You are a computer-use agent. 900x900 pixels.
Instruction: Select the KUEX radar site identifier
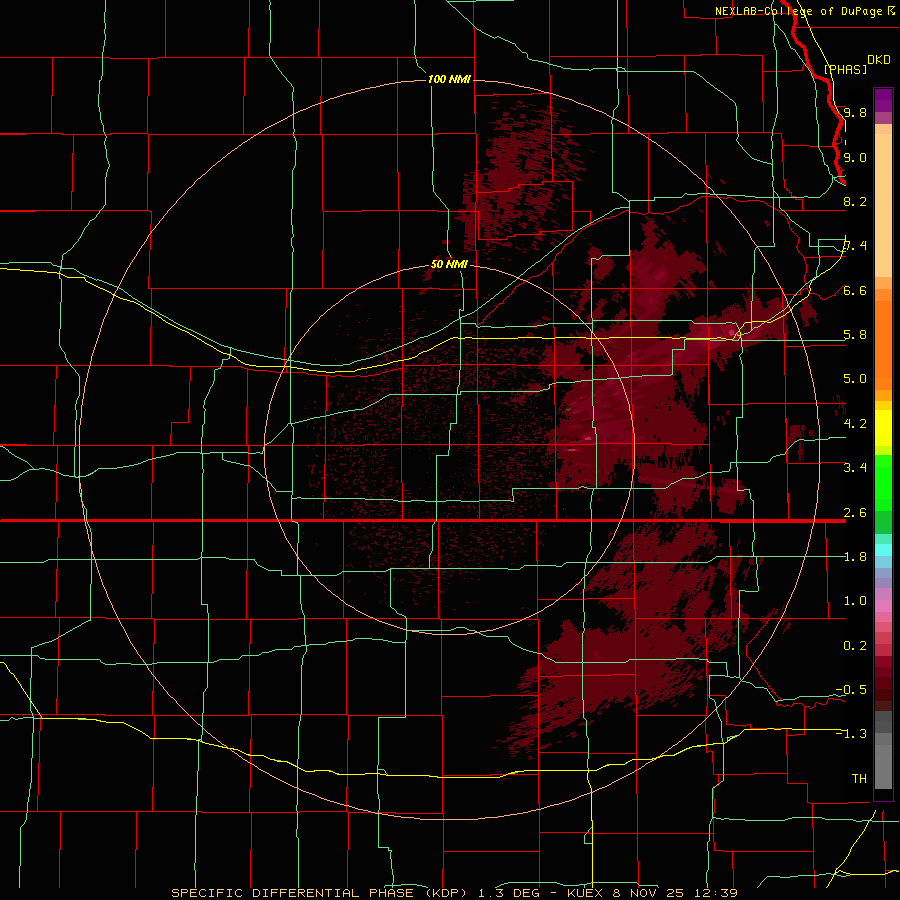(586, 893)
